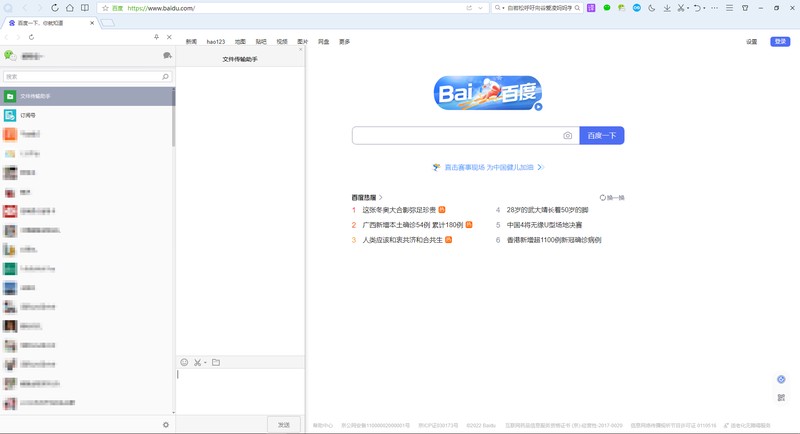
Task: Click the Baidu search input box
Action: [455, 135]
